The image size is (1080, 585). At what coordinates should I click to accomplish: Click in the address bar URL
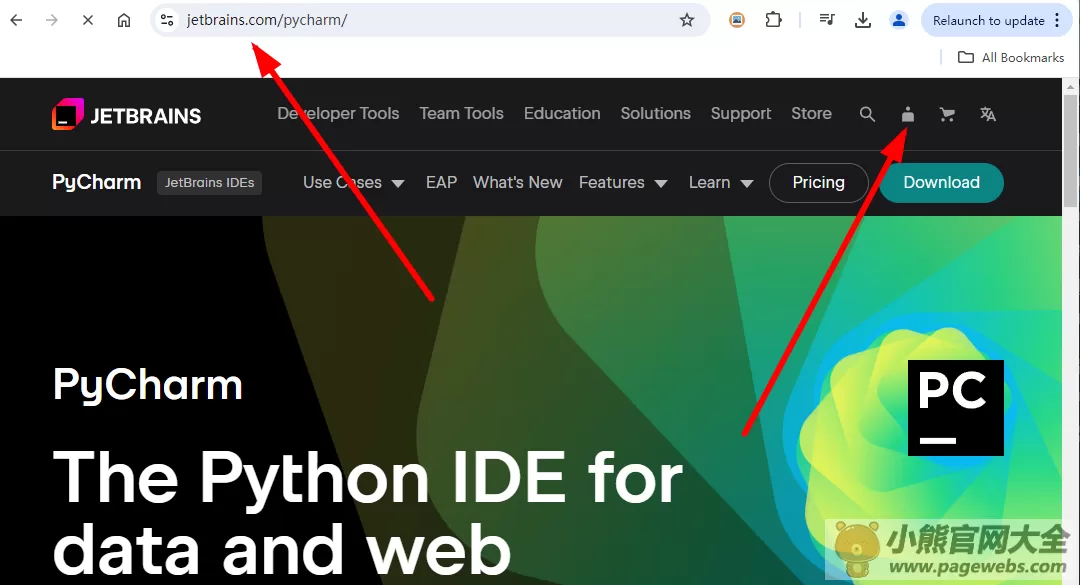coord(267,20)
